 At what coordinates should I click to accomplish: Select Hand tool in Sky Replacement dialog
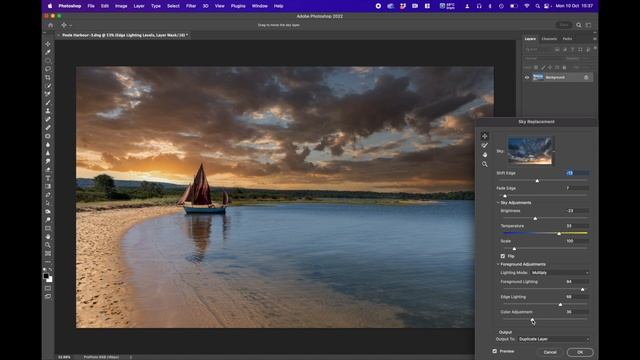(x=484, y=155)
